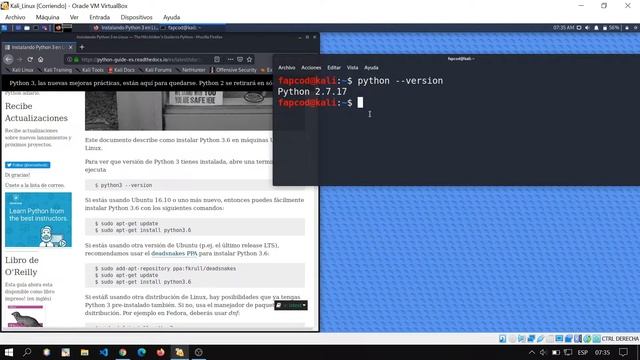Open the file manager in Kali panel

27,28
